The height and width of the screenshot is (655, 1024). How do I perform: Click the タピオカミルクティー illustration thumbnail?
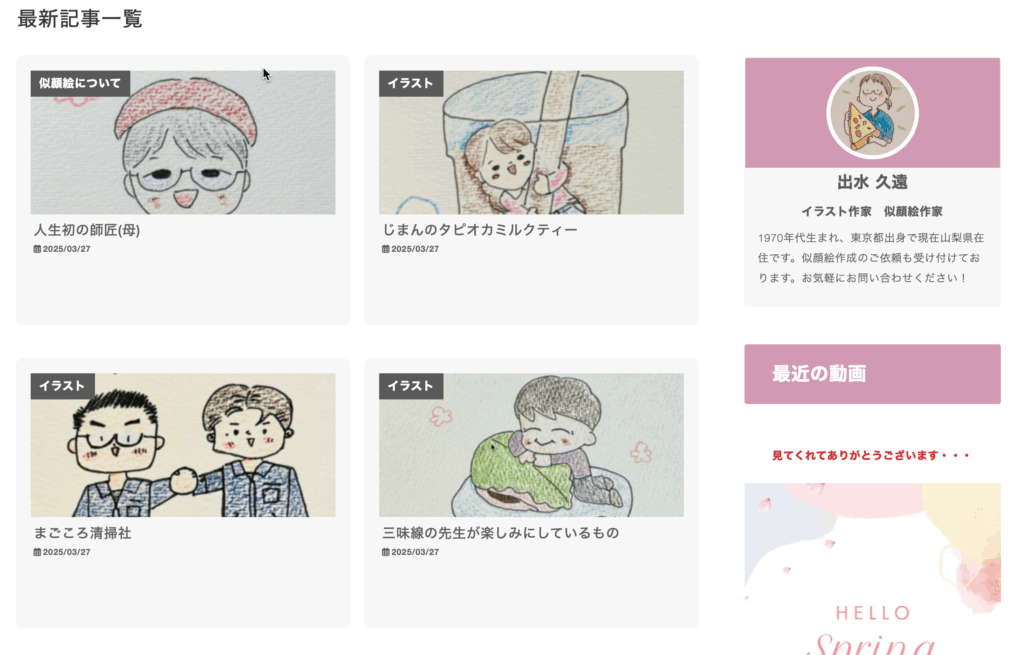pyautogui.click(x=531, y=142)
